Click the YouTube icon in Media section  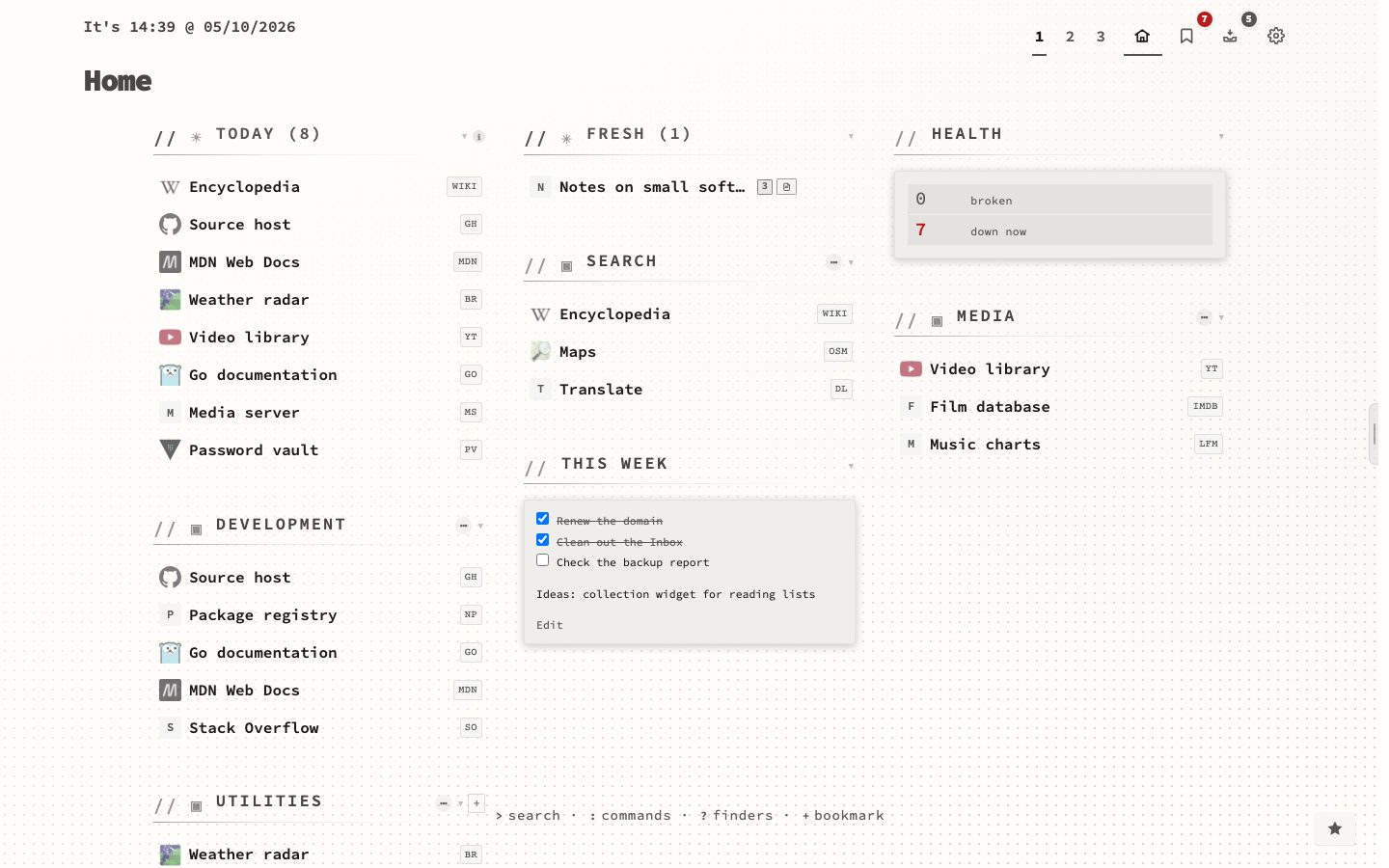(x=911, y=369)
